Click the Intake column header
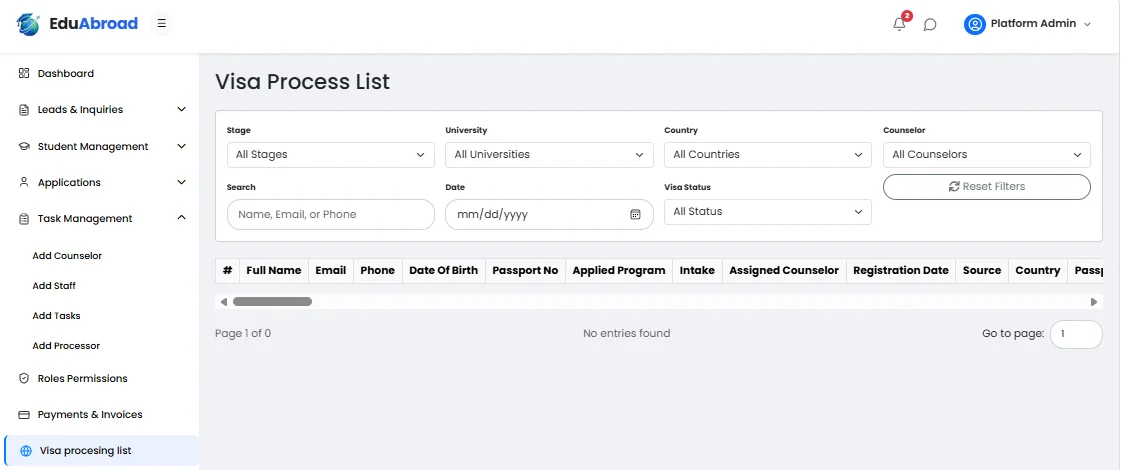The height and width of the screenshot is (470, 1122). (697, 270)
